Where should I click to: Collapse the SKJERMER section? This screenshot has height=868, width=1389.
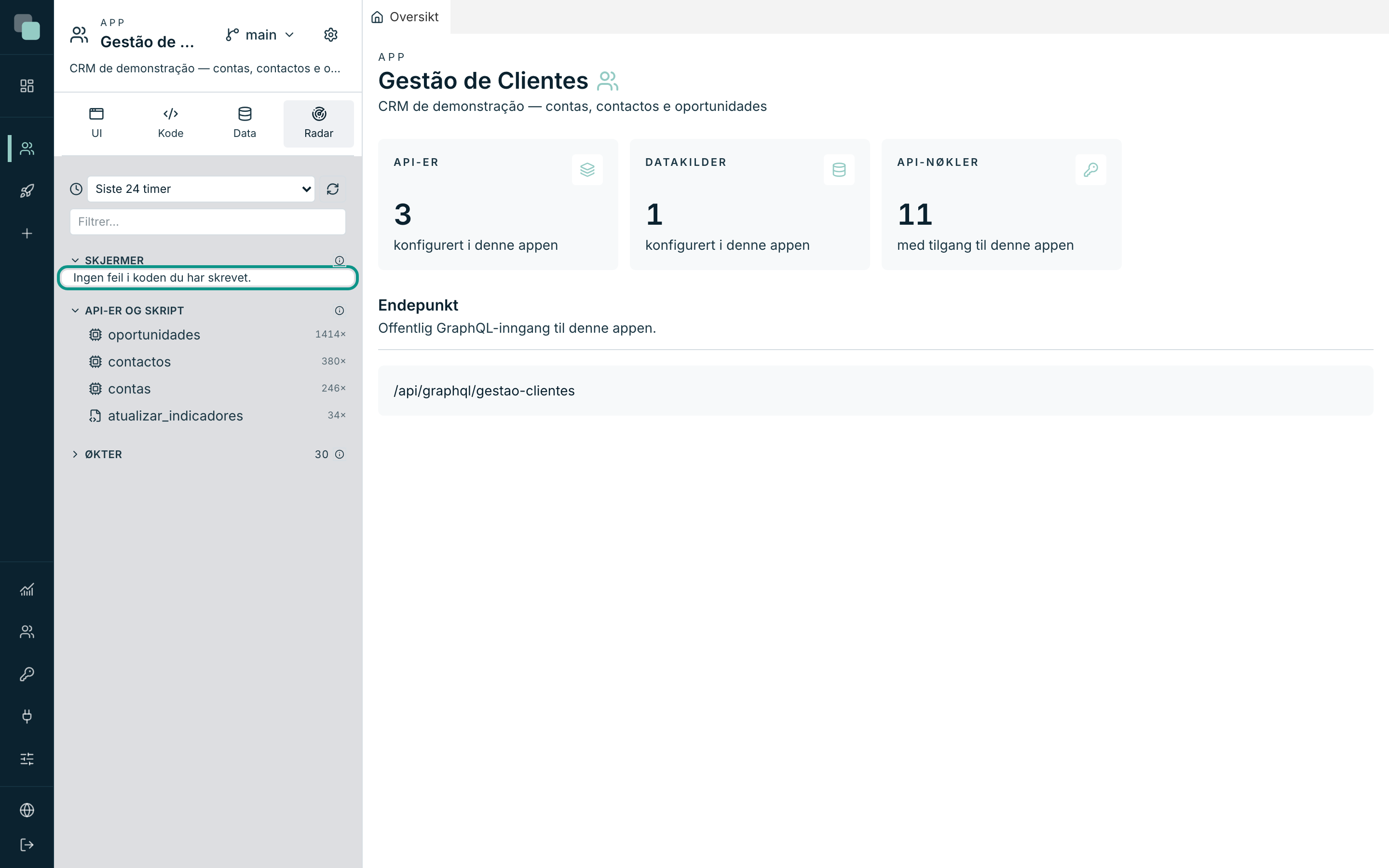pyautogui.click(x=108, y=260)
